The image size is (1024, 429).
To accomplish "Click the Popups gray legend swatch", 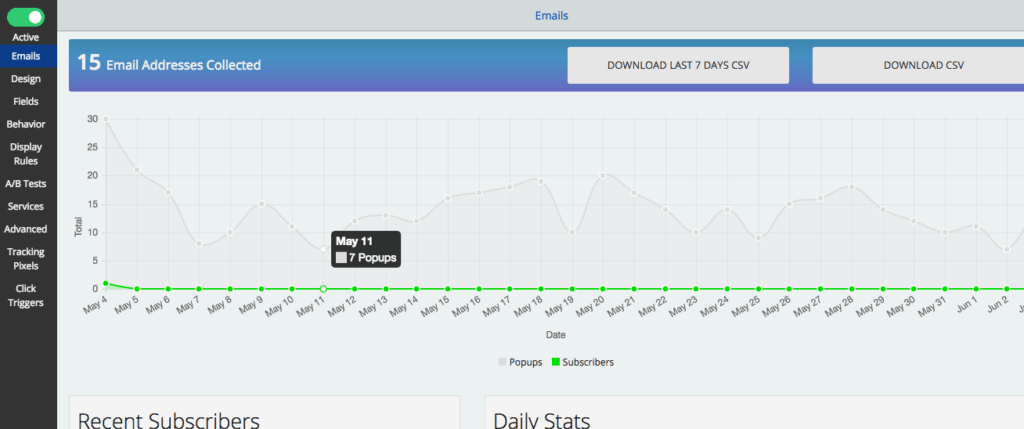I will (x=502, y=362).
